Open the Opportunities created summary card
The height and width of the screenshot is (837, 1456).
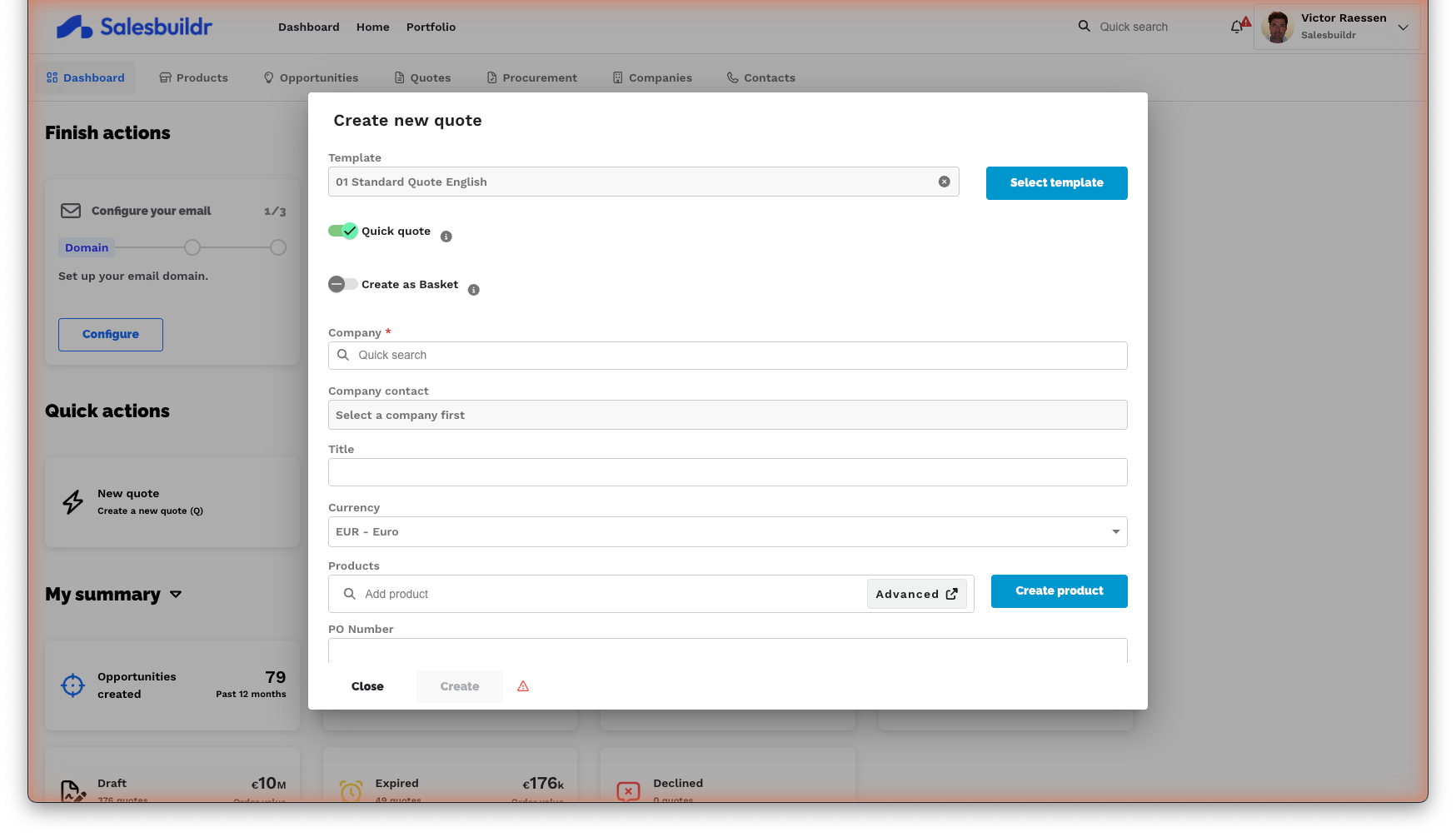coord(172,685)
